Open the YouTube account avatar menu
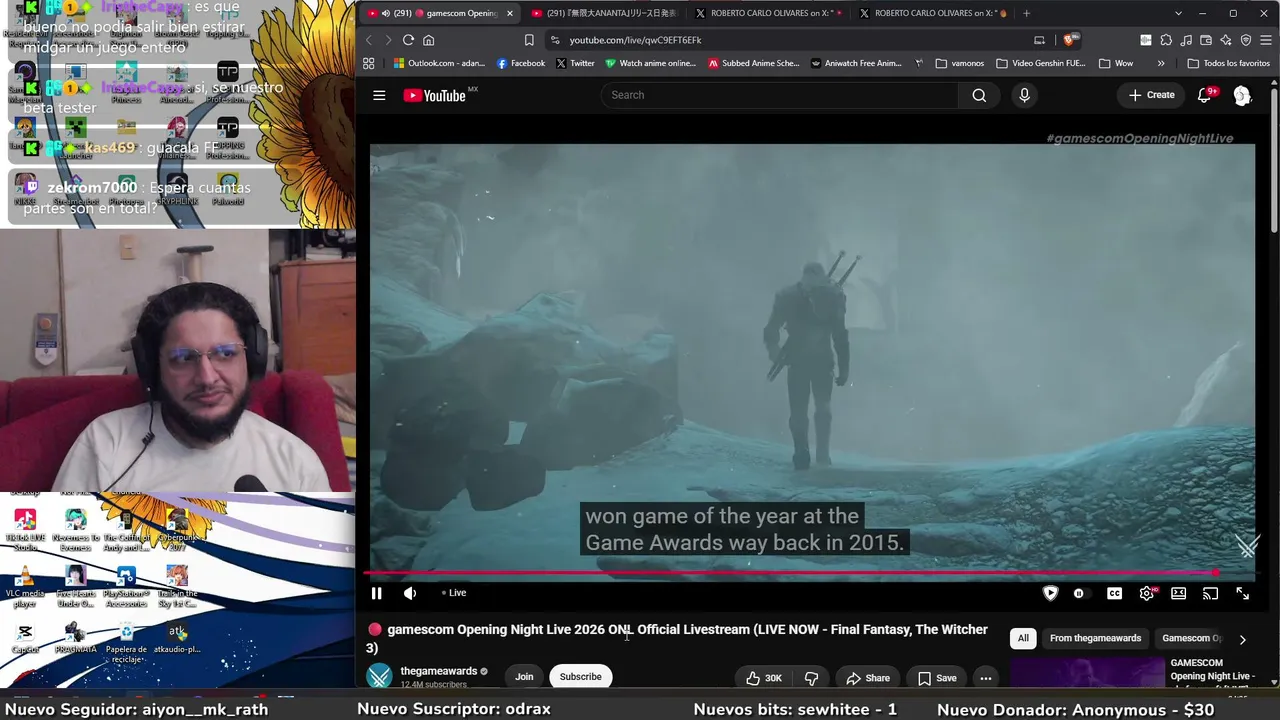The height and width of the screenshot is (720, 1280). 1242,95
